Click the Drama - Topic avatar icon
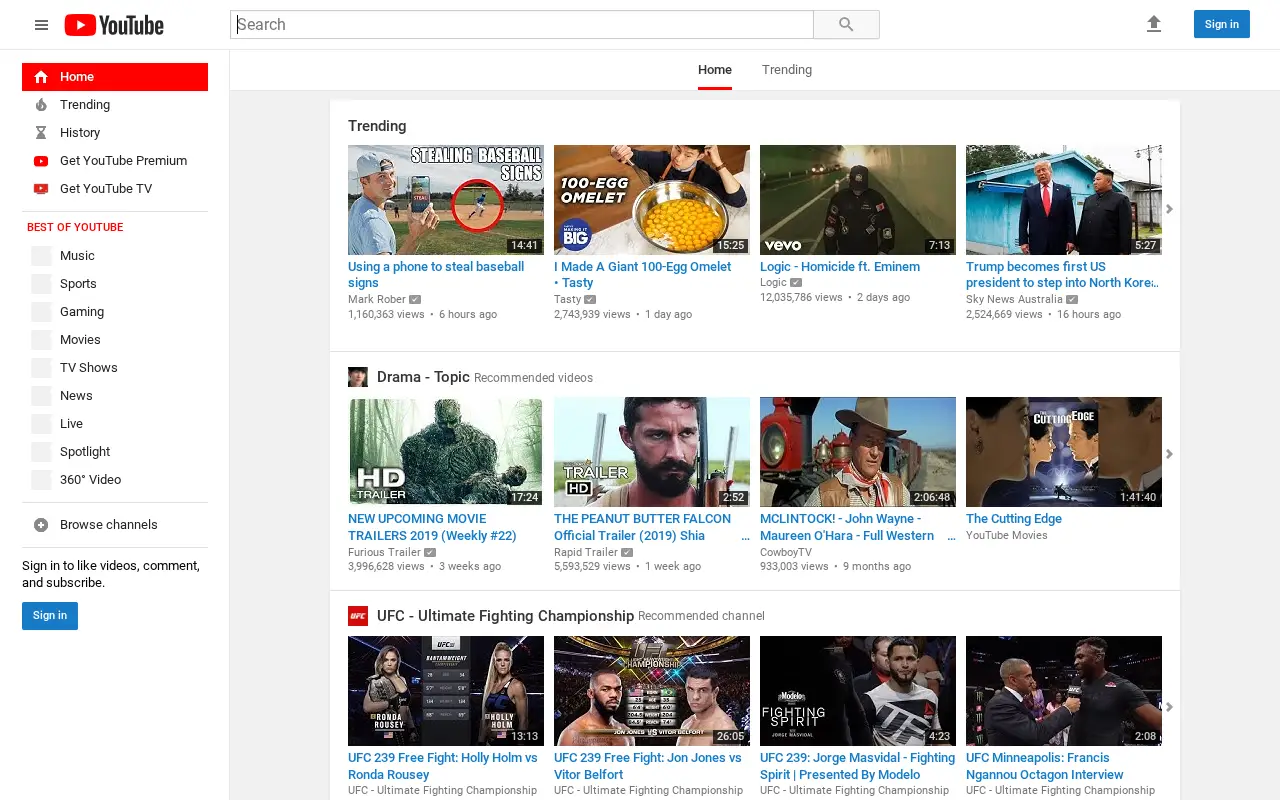The height and width of the screenshot is (800, 1280). (x=358, y=377)
